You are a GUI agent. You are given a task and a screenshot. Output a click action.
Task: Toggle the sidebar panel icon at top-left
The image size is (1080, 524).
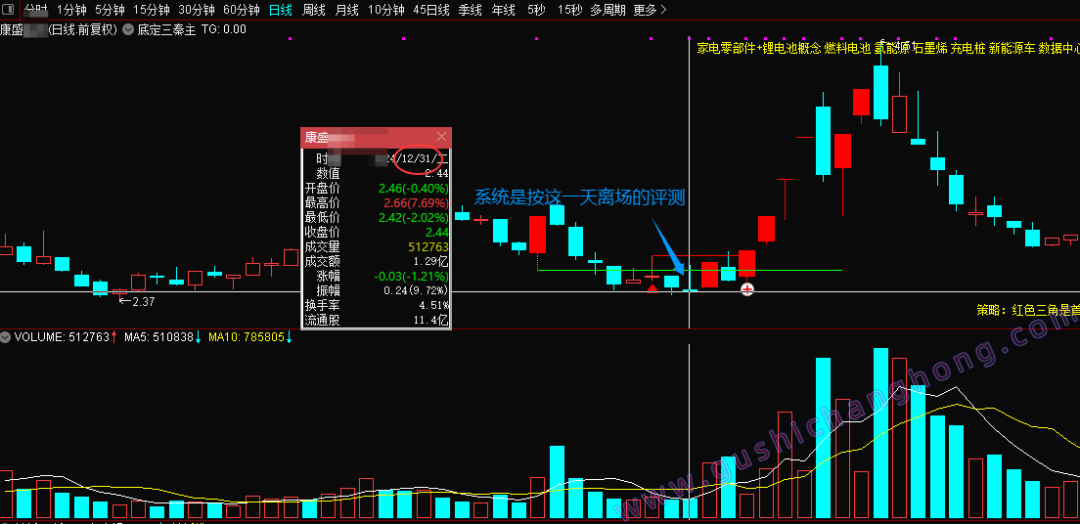coord(7,10)
